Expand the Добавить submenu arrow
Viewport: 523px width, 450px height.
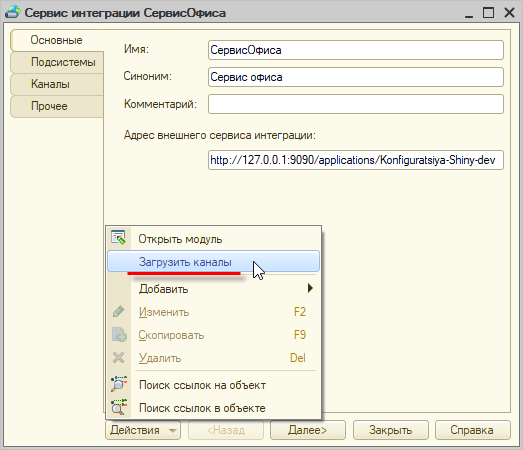coord(310,288)
